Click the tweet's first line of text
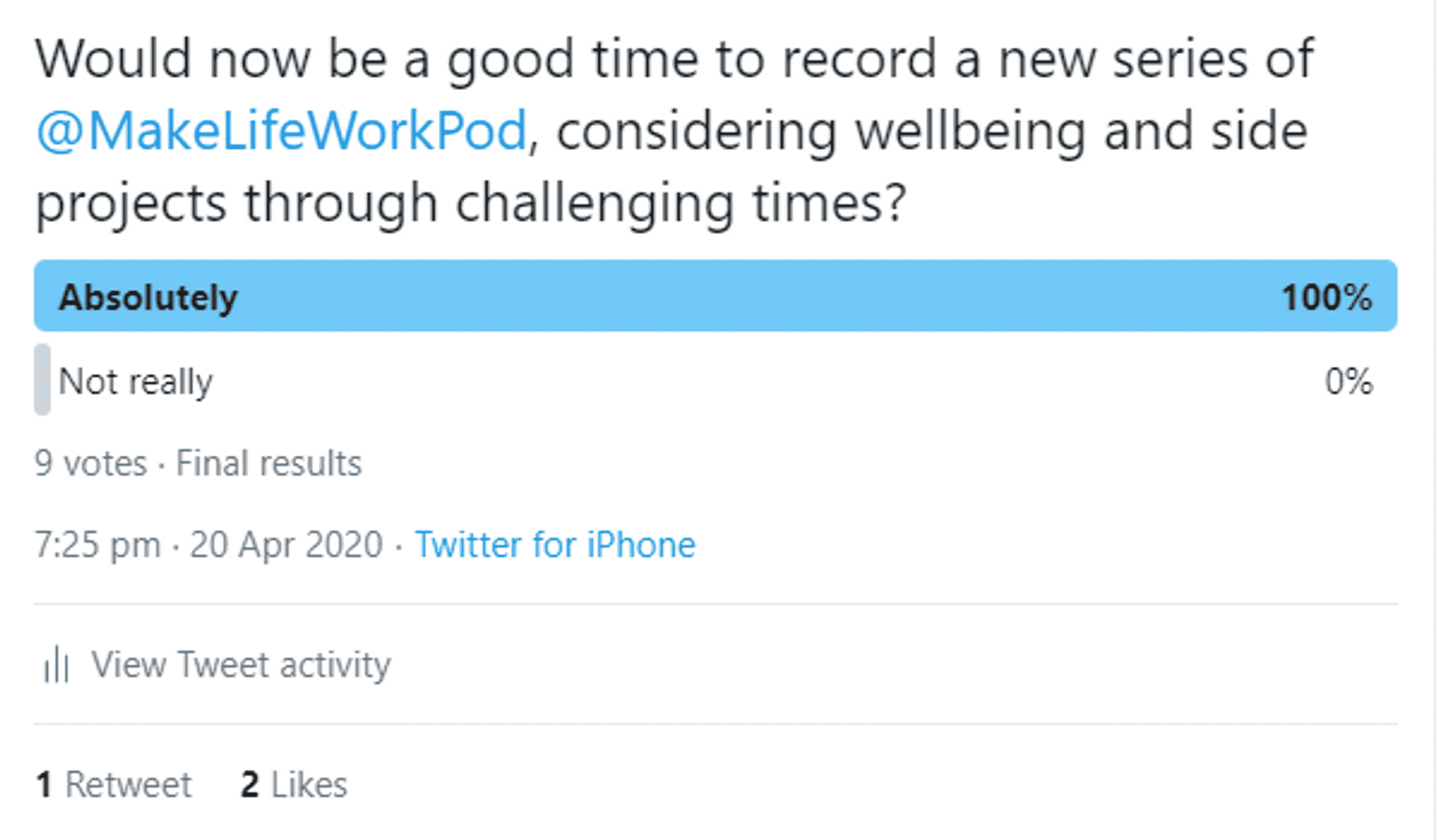1438x840 pixels. tap(674, 59)
